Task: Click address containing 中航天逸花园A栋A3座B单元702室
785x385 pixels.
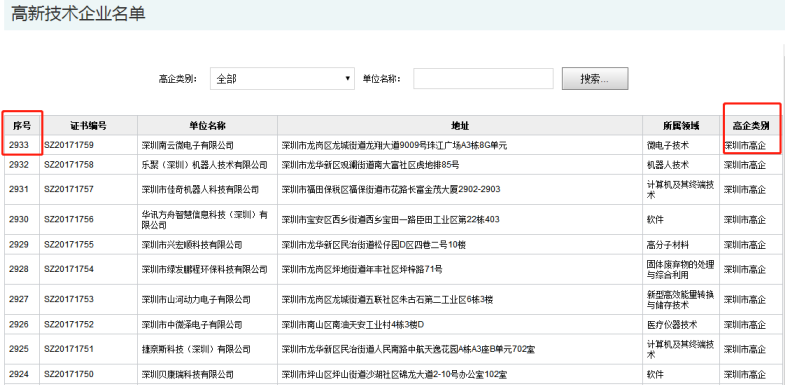Action: pos(408,349)
